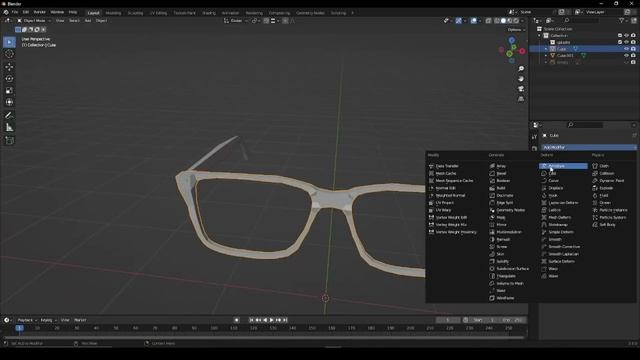The height and width of the screenshot is (360, 640).
Task: Toggle render camera icon for Cube.001
Action: pyautogui.click(x=633, y=56)
